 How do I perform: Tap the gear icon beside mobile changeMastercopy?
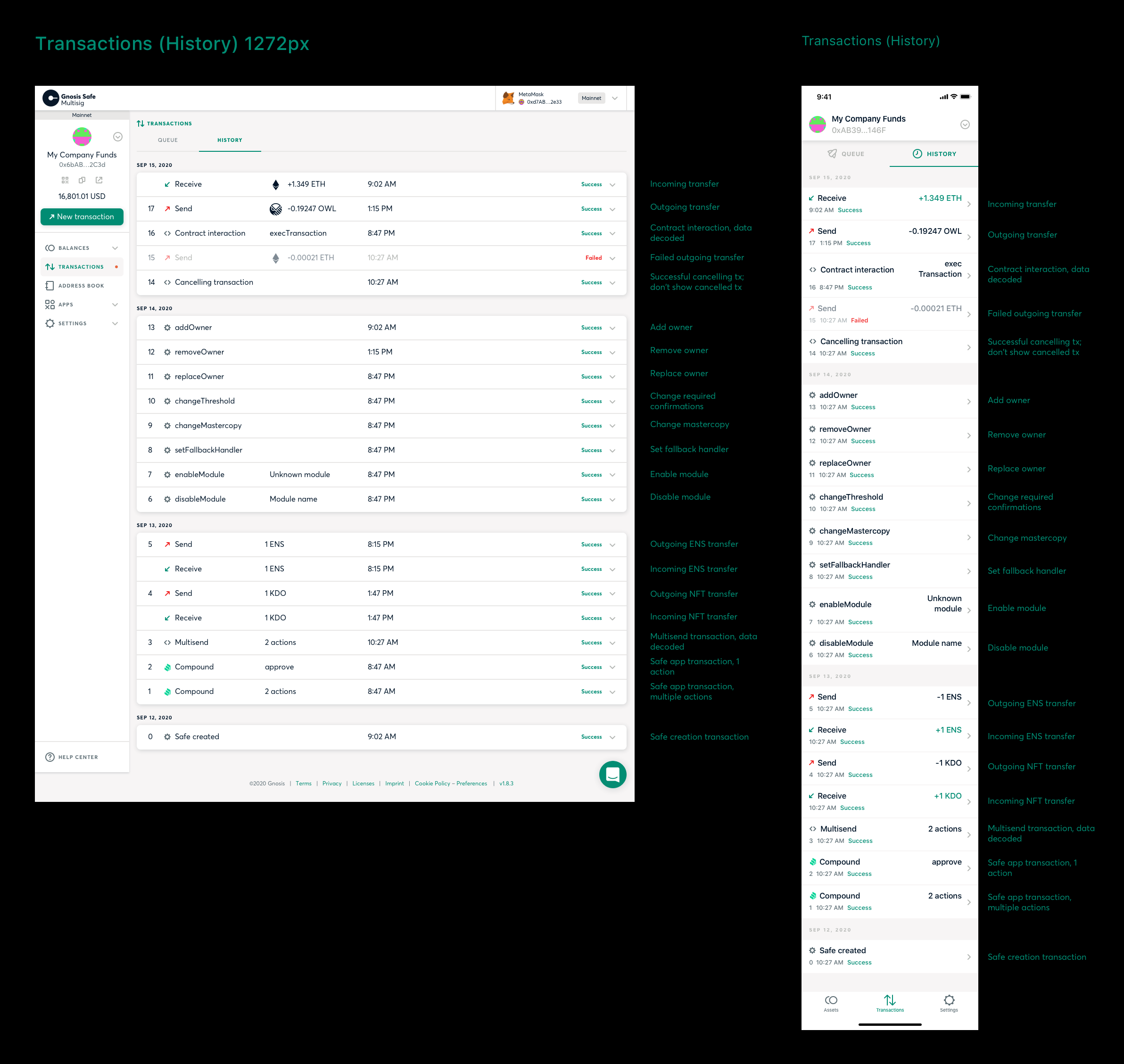coord(812,531)
